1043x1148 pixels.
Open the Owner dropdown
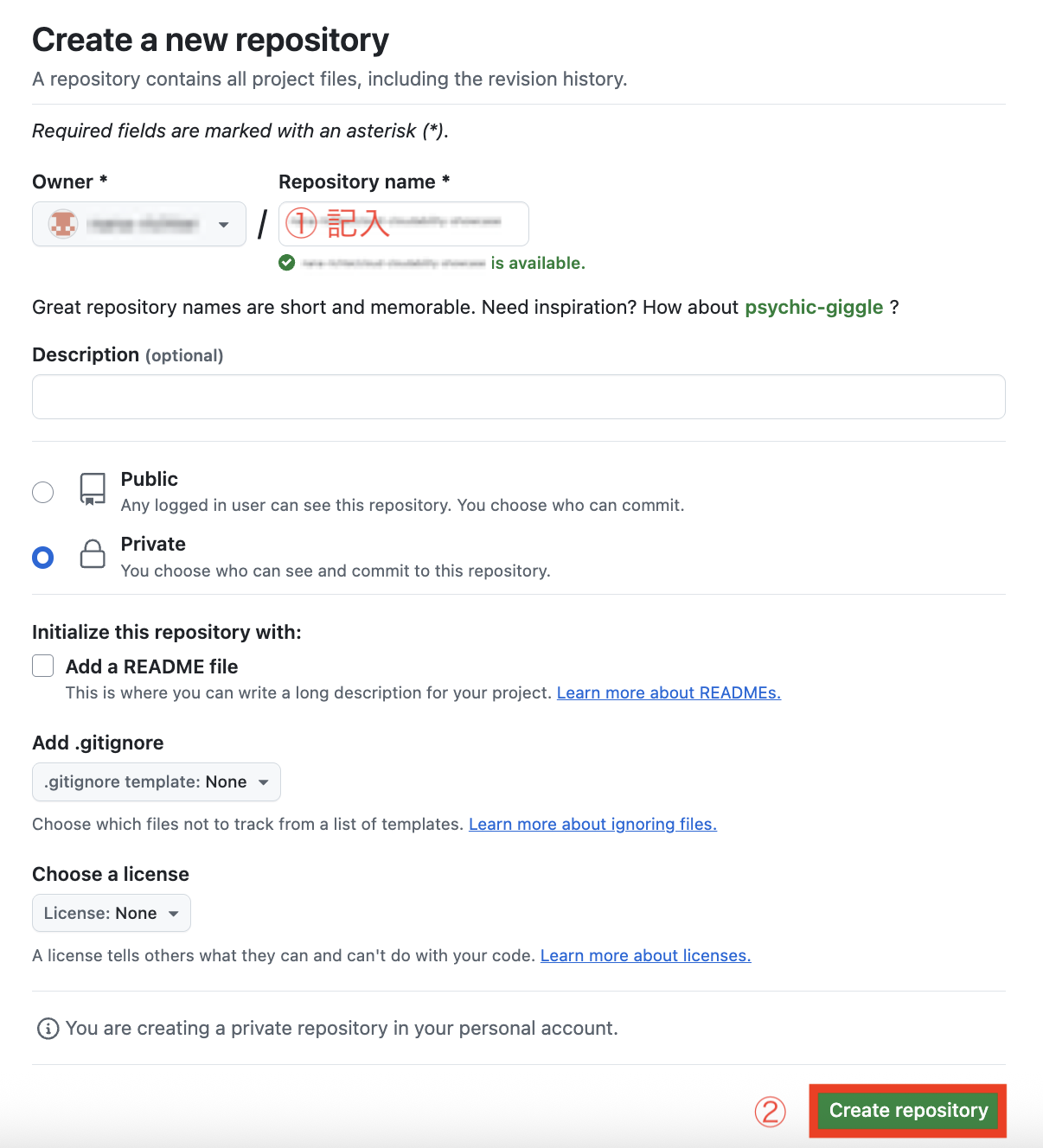(x=138, y=223)
